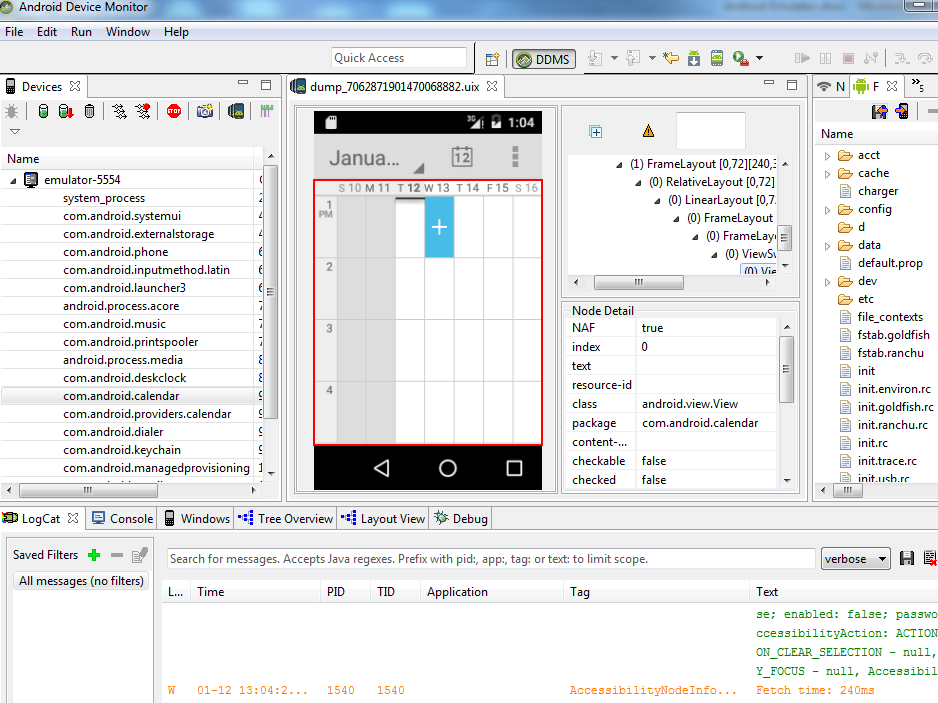Click the Android home button in screenshot
The width and height of the screenshot is (938, 703).
click(447, 468)
